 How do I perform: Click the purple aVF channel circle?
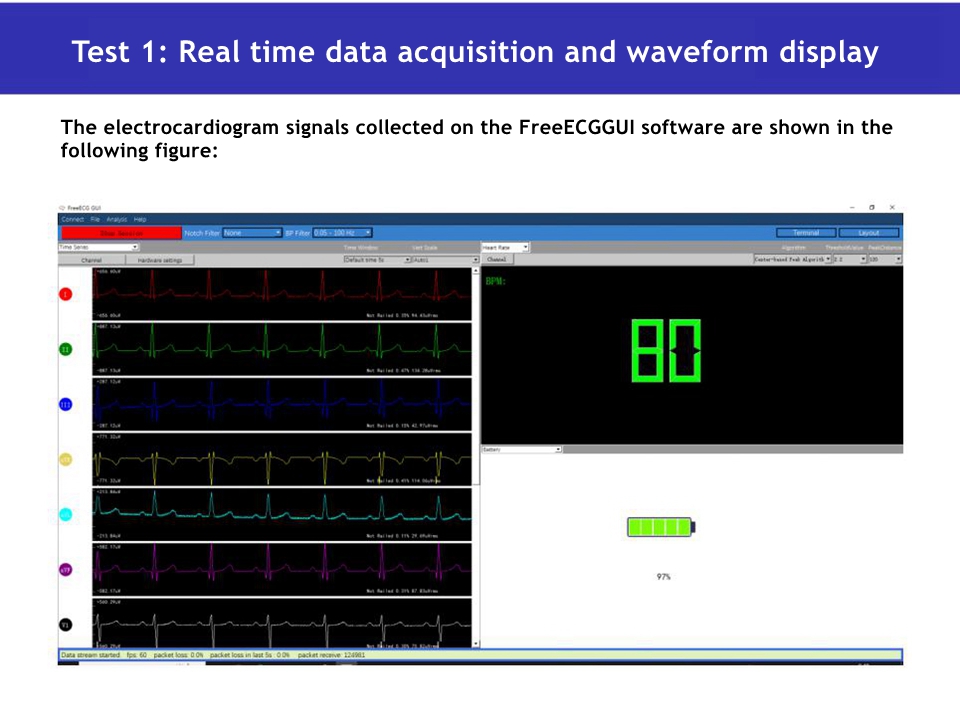point(66,569)
